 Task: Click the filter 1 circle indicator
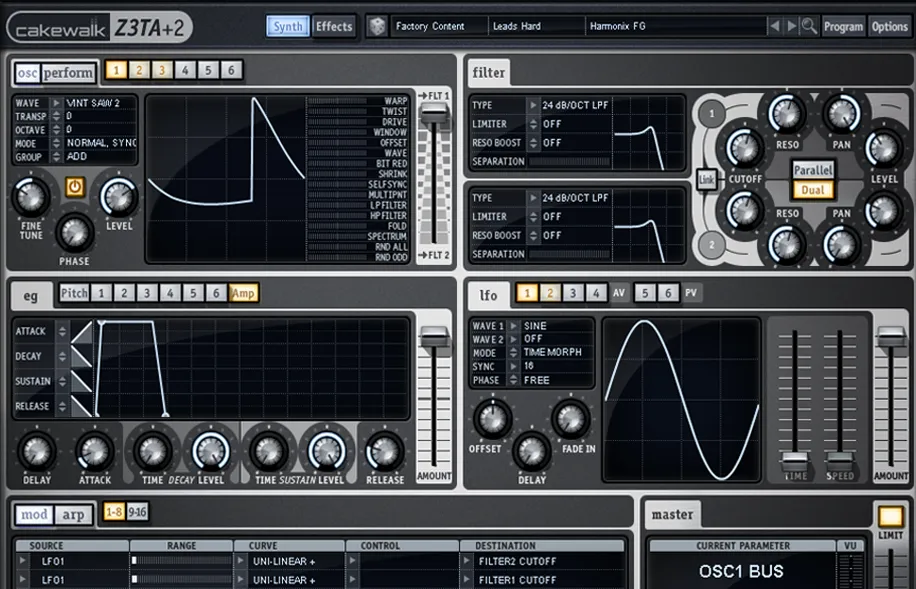click(x=711, y=113)
